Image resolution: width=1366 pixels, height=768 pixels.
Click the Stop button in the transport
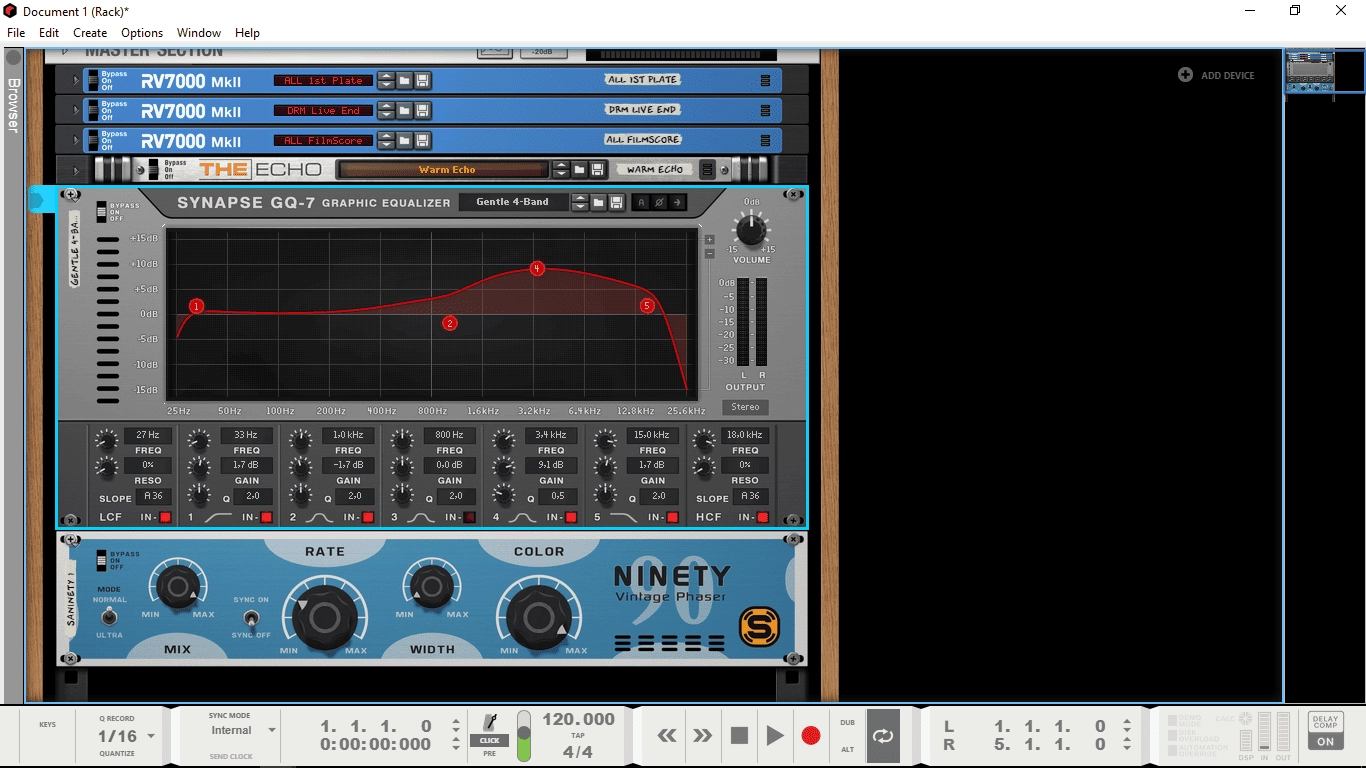coord(739,736)
